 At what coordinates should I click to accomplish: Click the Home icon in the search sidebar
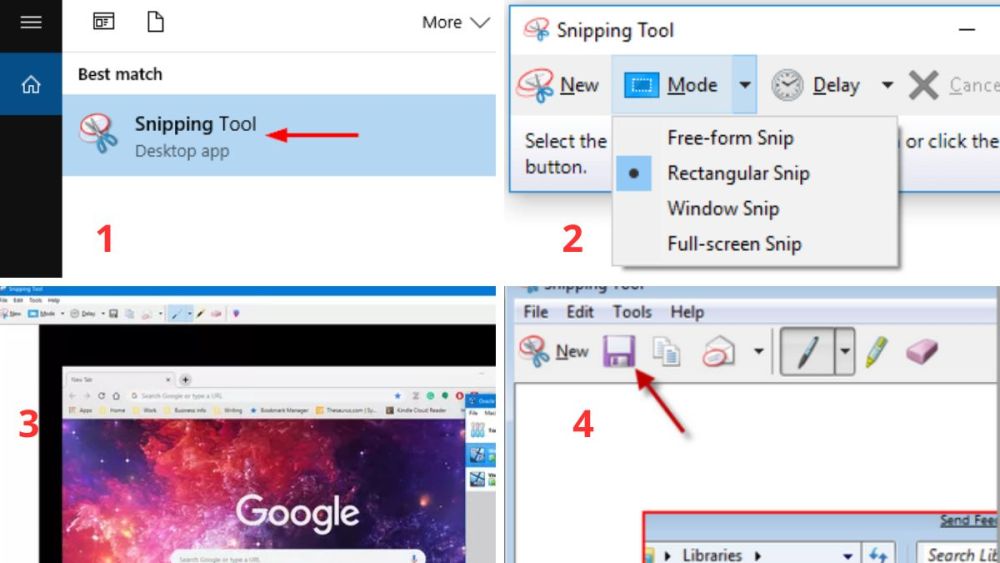click(31, 84)
